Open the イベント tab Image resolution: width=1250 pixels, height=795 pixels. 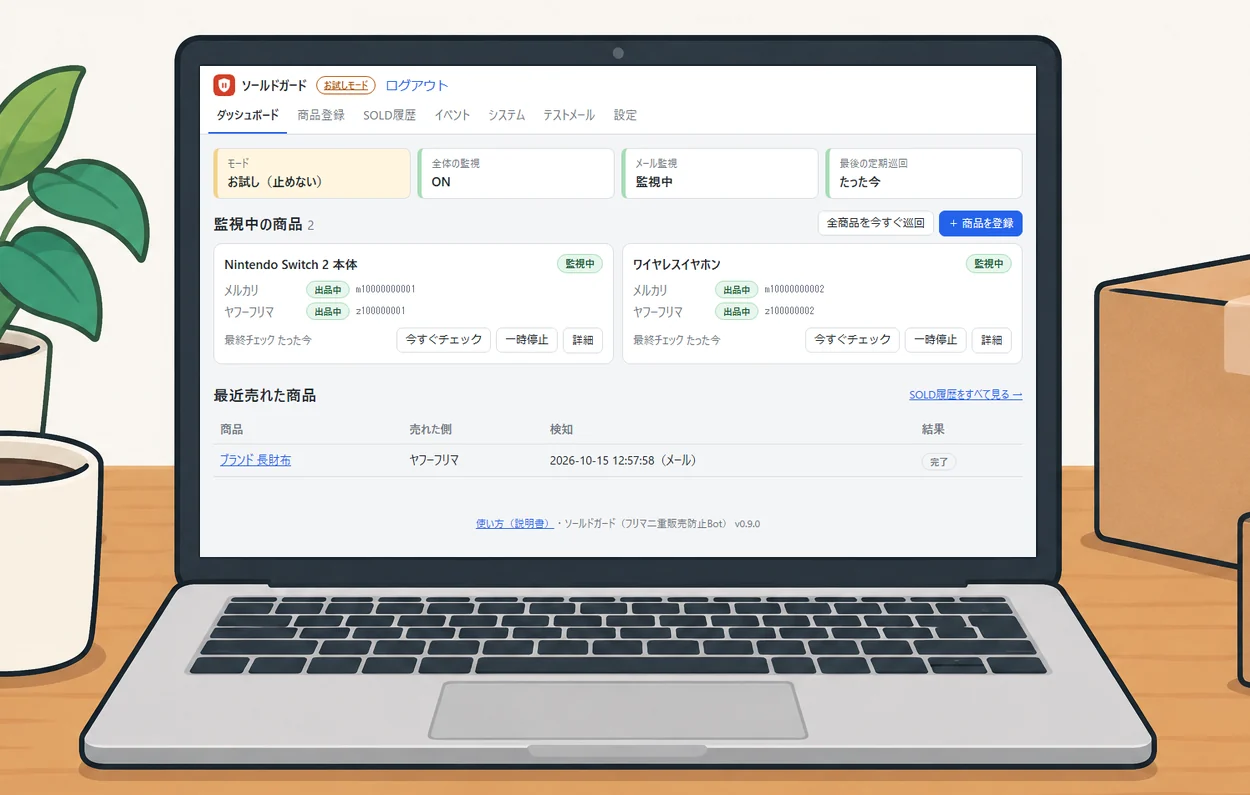[452, 115]
